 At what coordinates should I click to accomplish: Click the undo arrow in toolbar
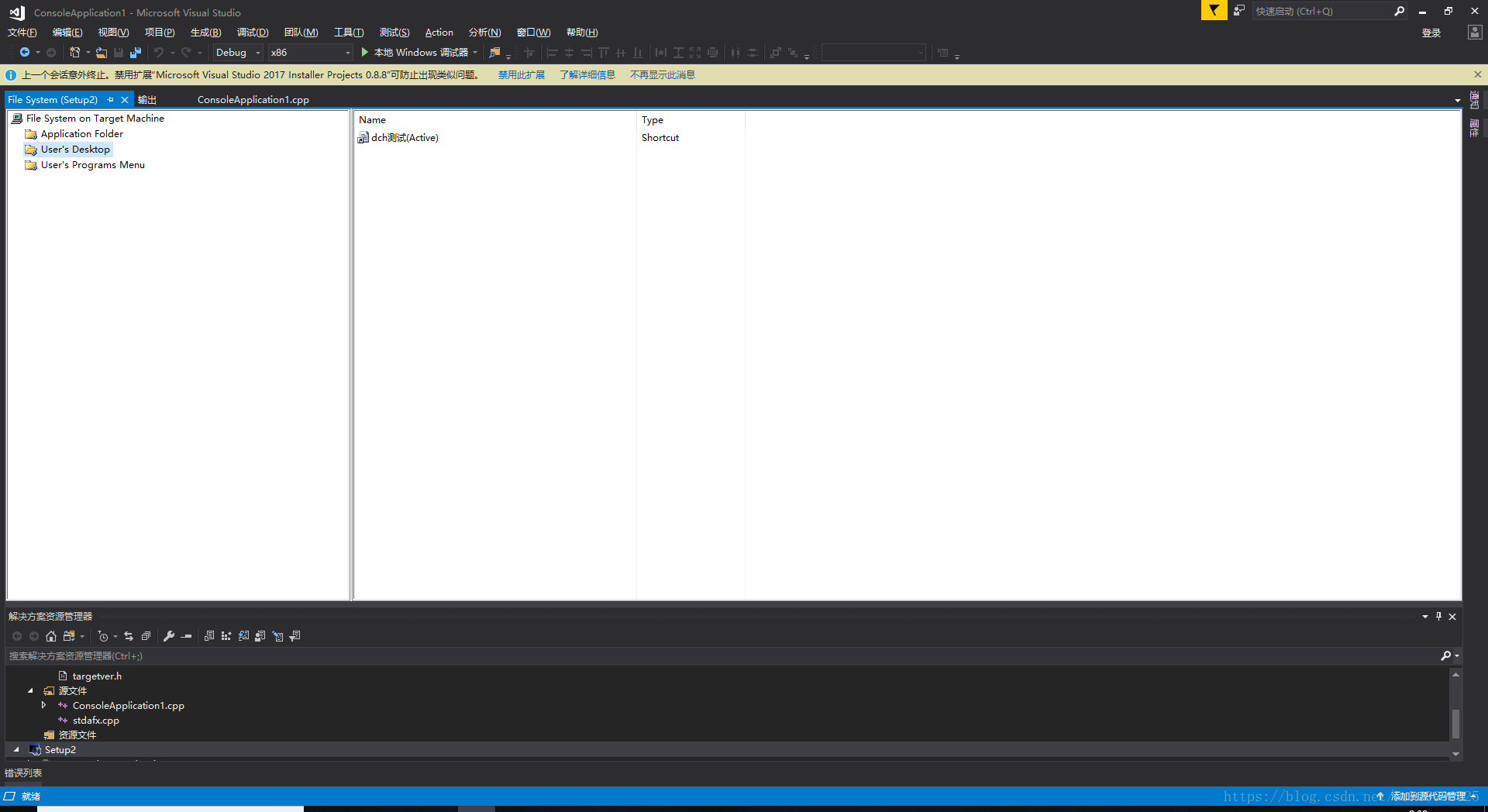[x=159, y=53]
